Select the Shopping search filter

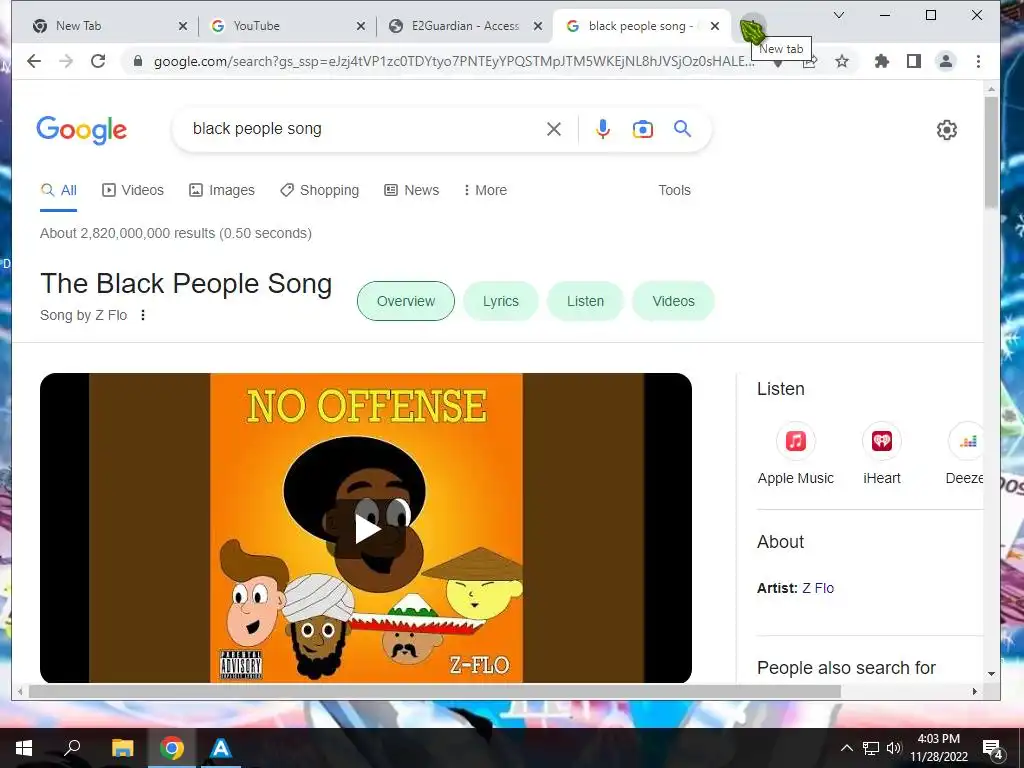point(319,190)
